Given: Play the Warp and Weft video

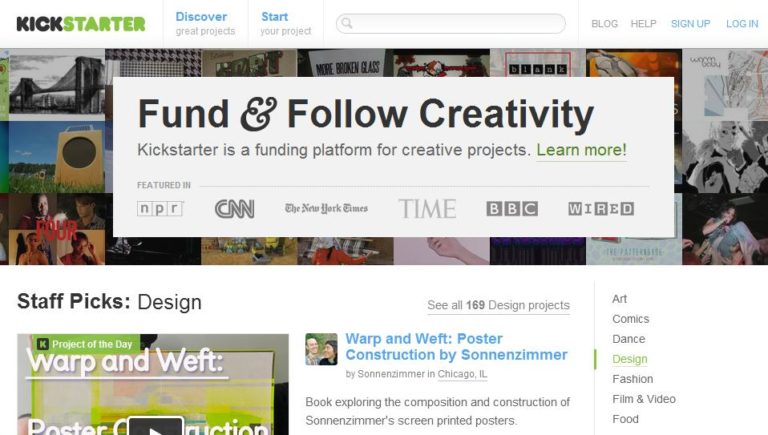Looking at the screenshot, I should (155, 425).
